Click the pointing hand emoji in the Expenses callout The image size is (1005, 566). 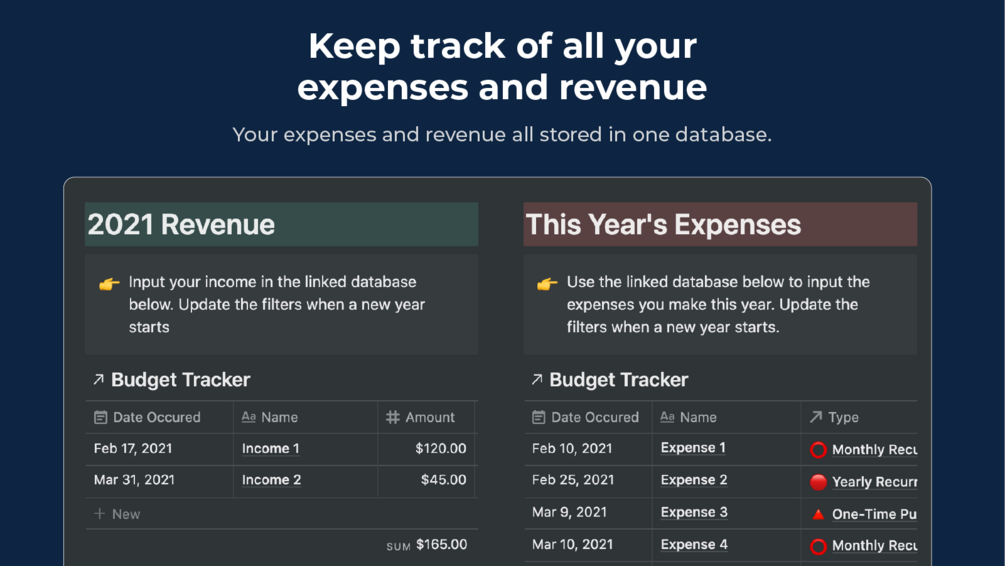pos(547,284)
